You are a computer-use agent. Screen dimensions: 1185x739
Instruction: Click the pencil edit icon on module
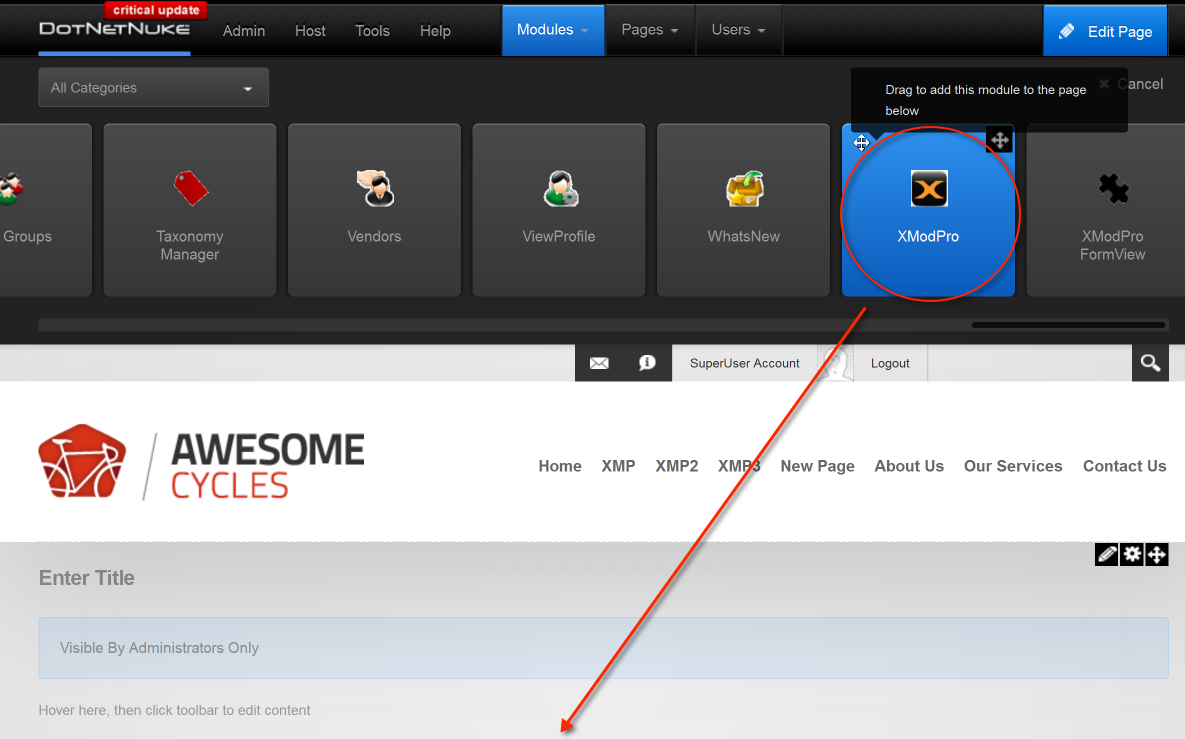(x=1106, y=555)
